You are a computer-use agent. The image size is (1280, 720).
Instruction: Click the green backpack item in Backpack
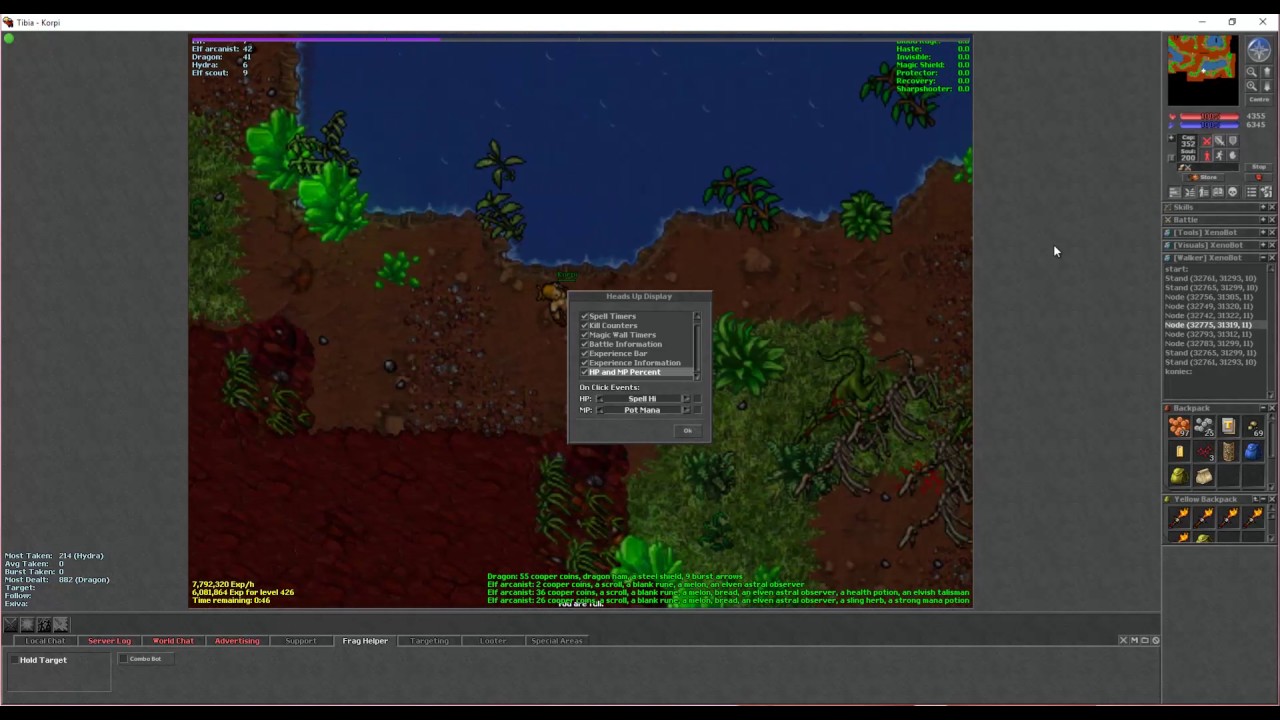pos(1180,476)
